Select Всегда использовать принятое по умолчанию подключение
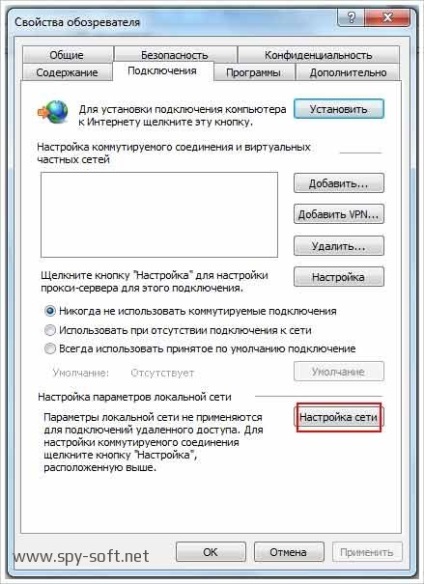The height and width of the screenshot is (584, 424). (x=50, y=349)
